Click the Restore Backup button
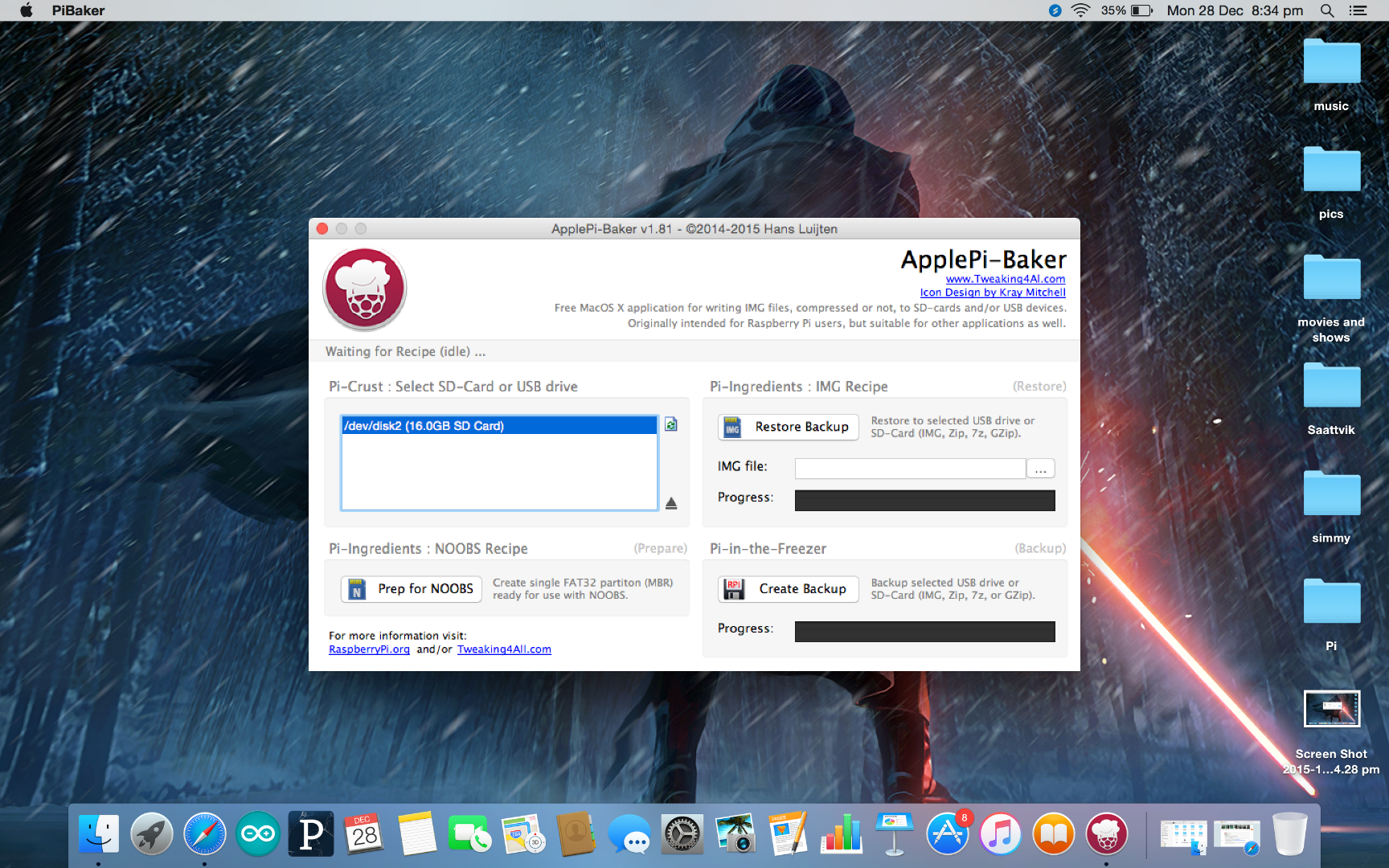 coord(788,427)
